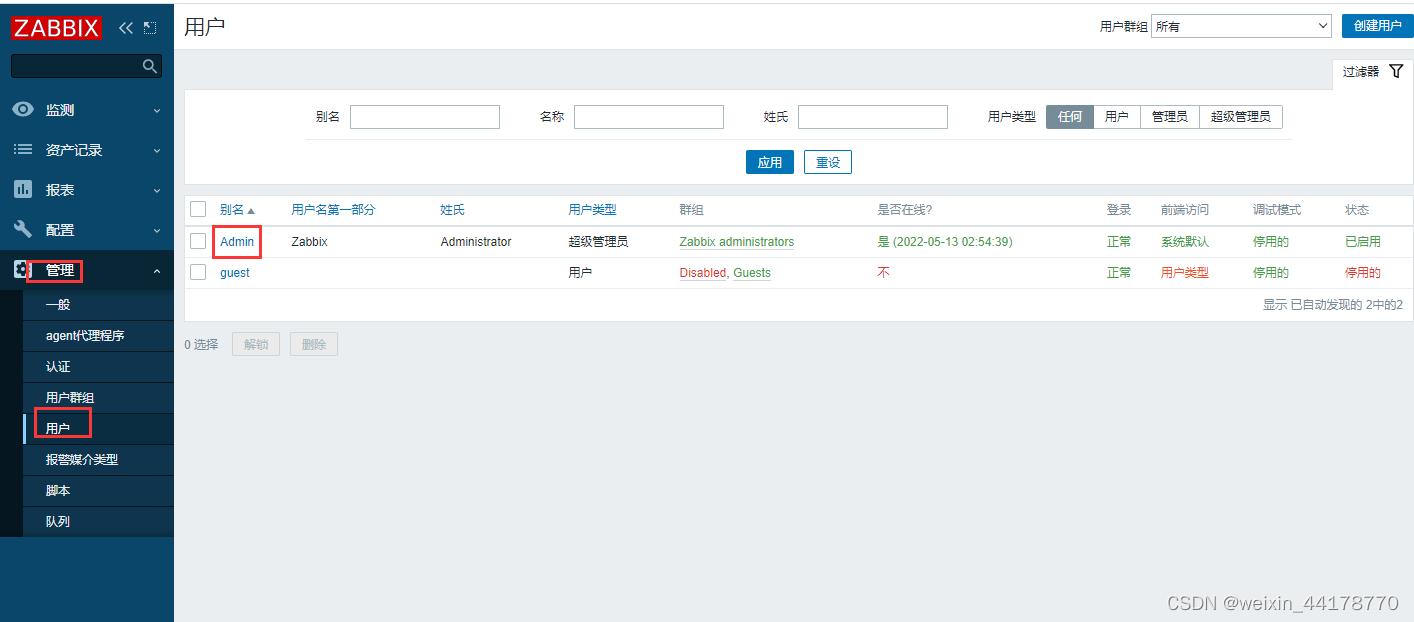The height and width of the screenshot is (622, 1414).
Task: Check the box for the guest row
Action: [198, 272]
